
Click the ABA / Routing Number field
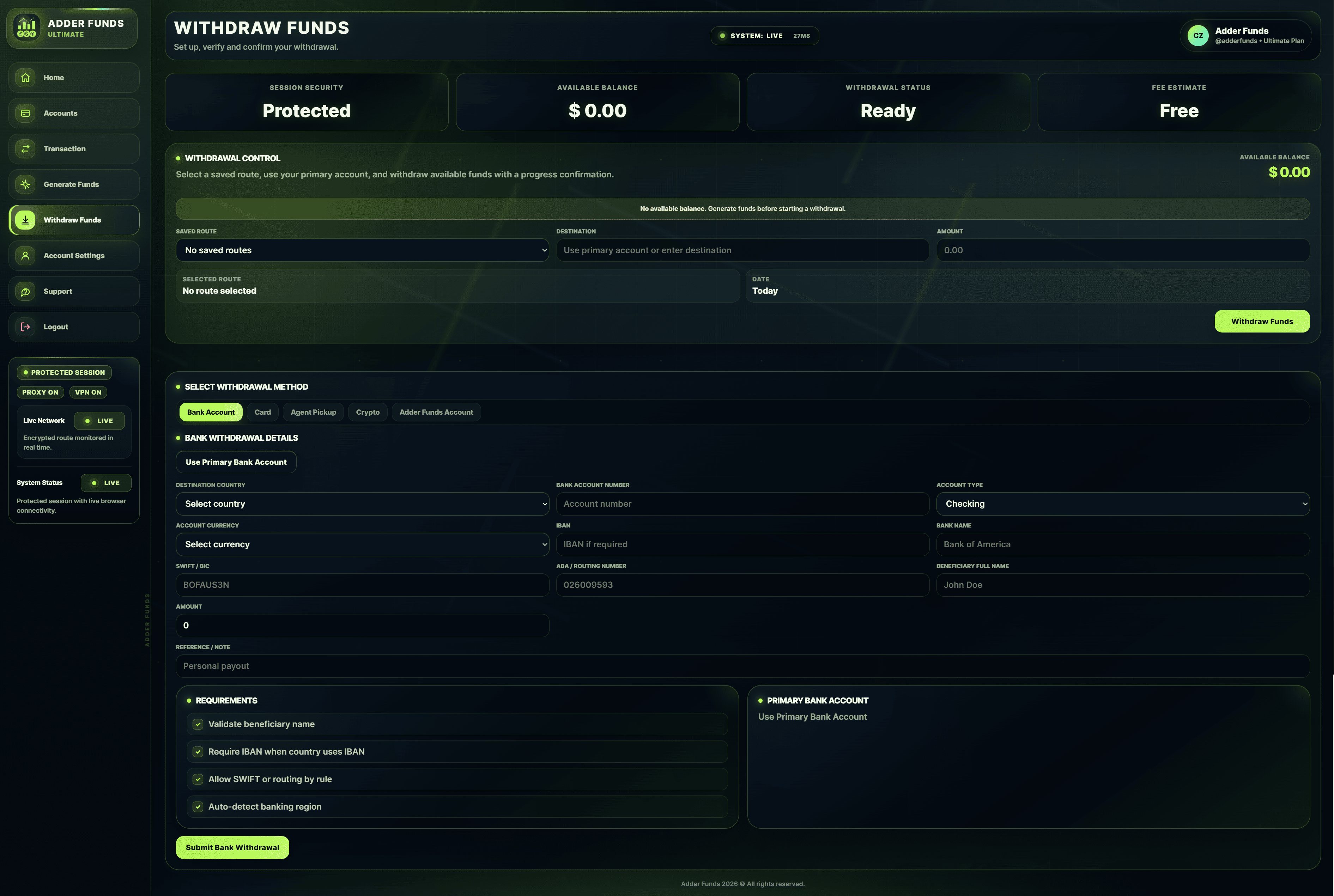pos(742,585)
